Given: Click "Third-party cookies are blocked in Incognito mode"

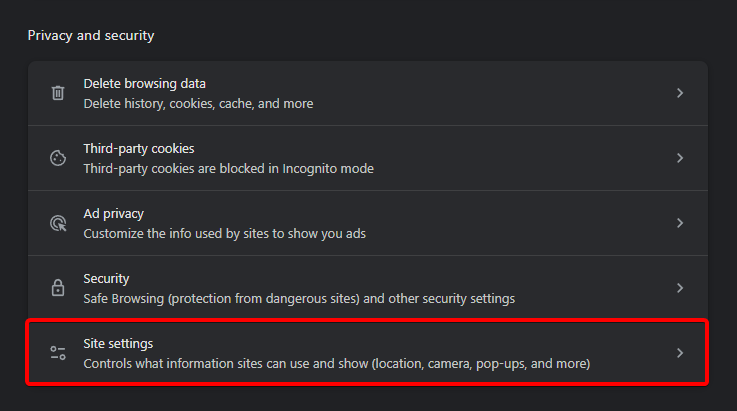Looking at the screenshot, I should [x=228, y=168].
